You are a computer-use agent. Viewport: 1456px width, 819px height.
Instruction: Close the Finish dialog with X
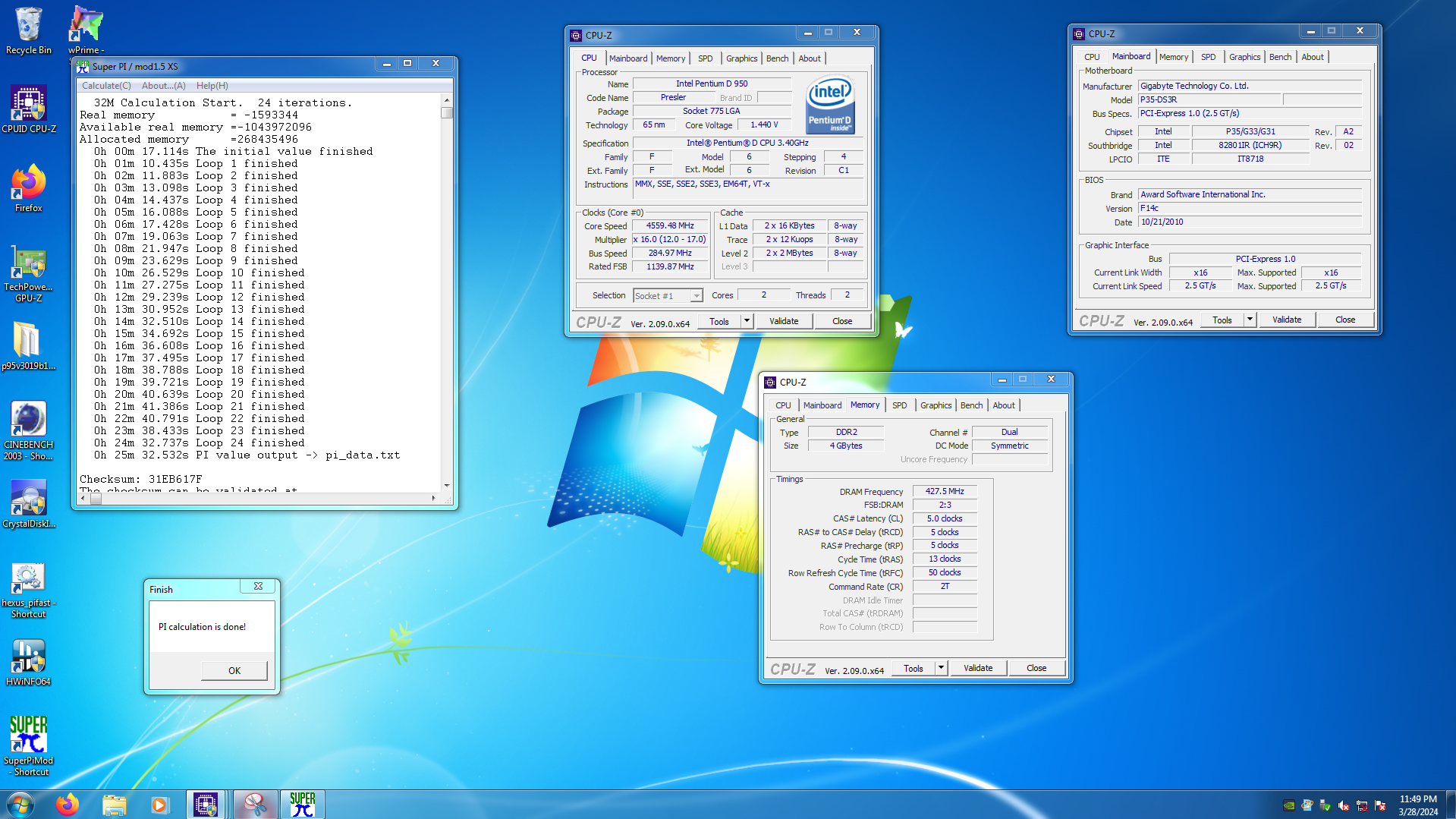point(258,586)
